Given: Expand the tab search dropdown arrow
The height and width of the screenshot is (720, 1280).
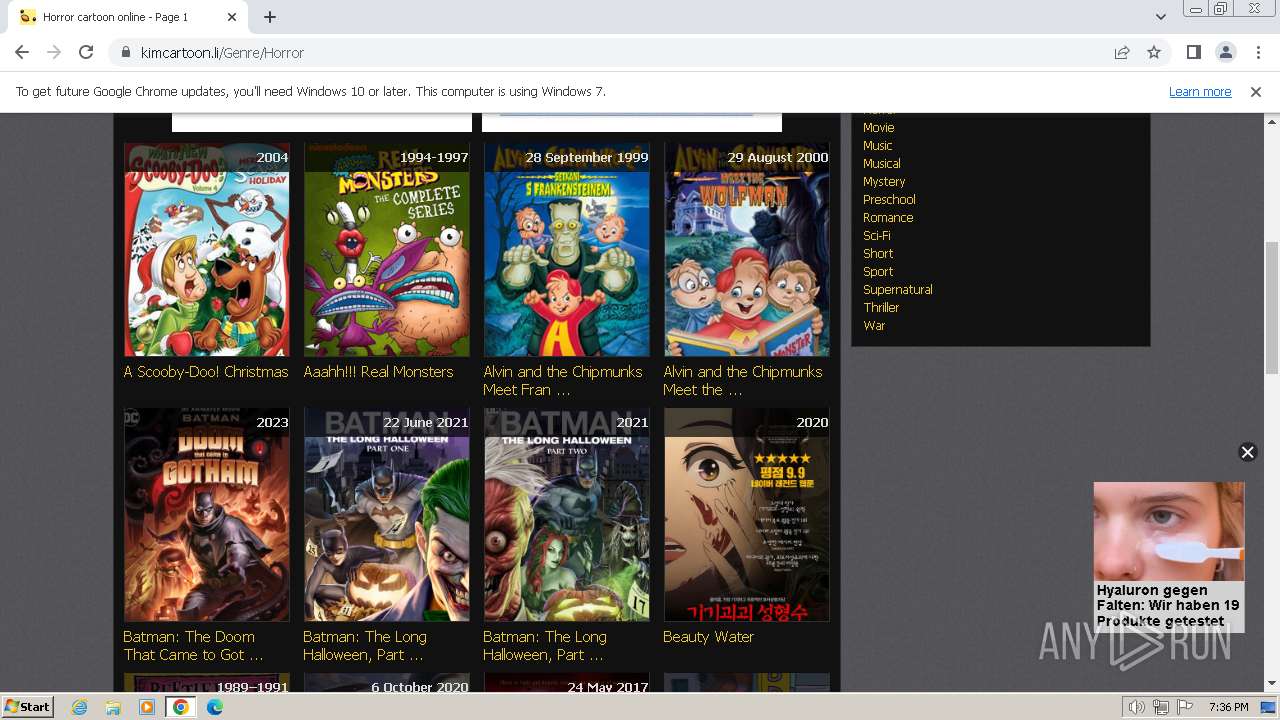Looking at the screenshot, I should click(x=1160, y=17).
